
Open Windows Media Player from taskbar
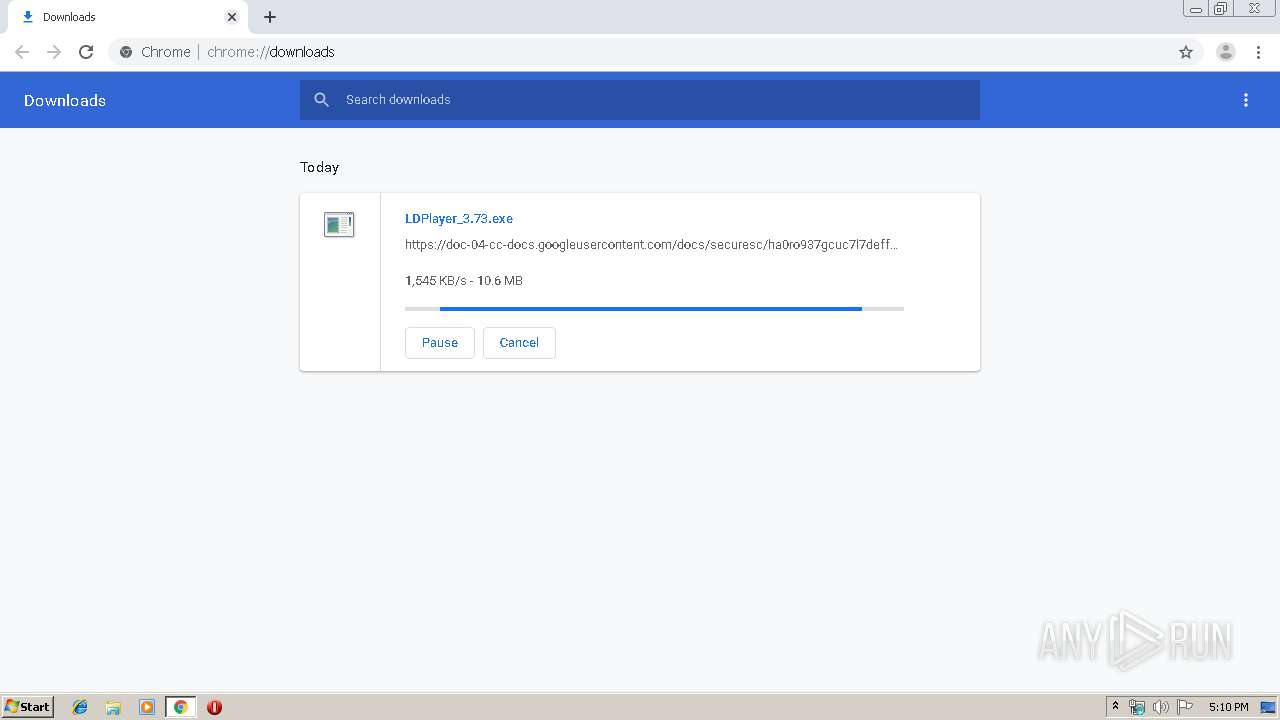147,707
